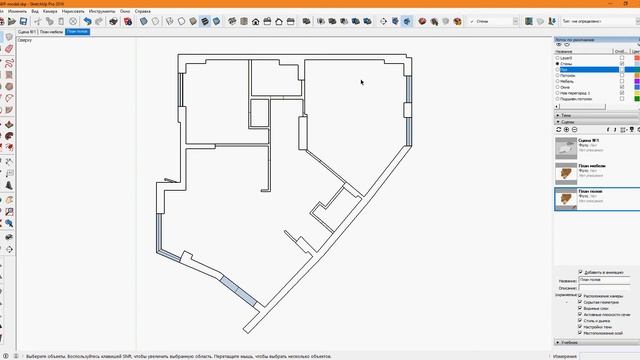This screenshot has height=360, width=640.
Task: Make Layer0 the active layer via radio button
Action: pyautogui.click(x=558, y=58)
